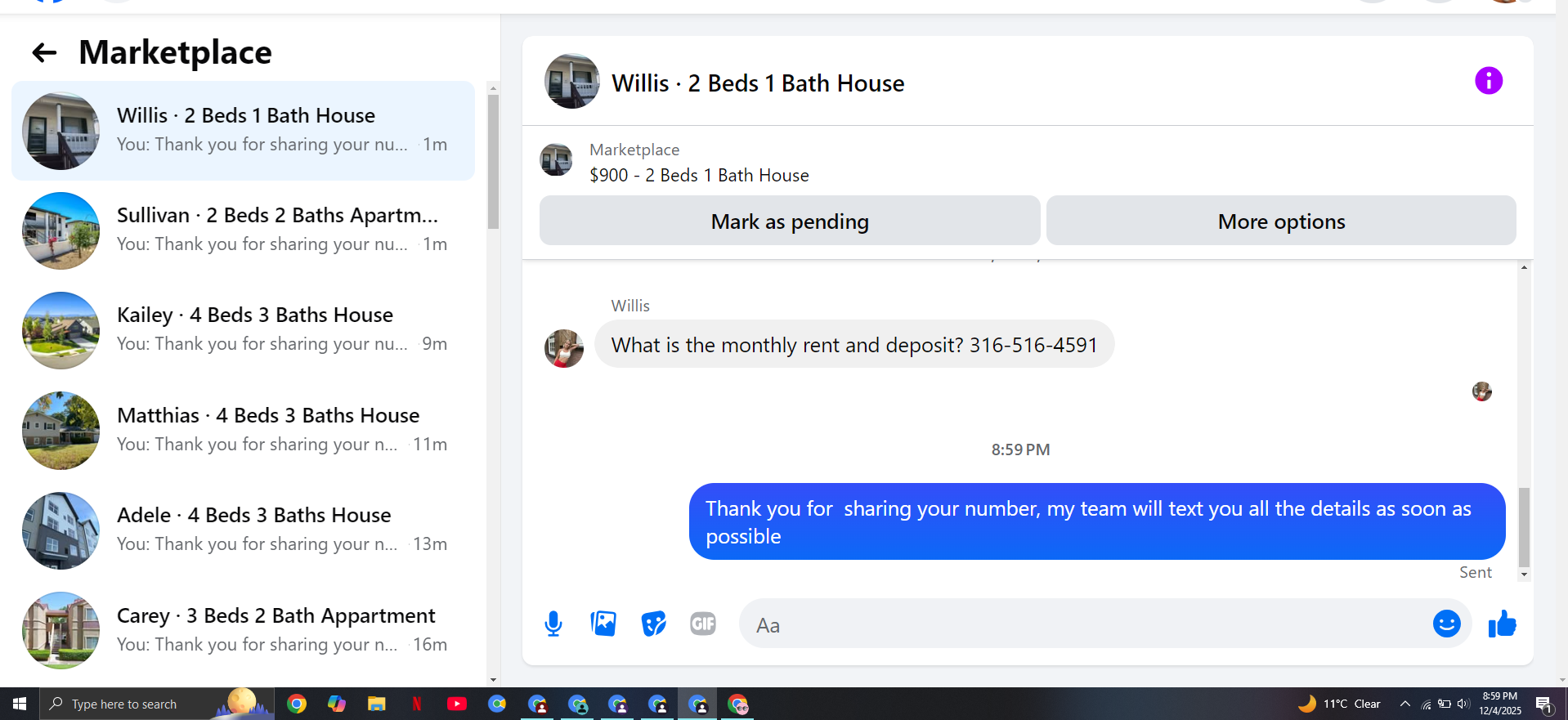Open the GIF picker icon
This screenshot has height=720, width=1568.
[703, 624]
